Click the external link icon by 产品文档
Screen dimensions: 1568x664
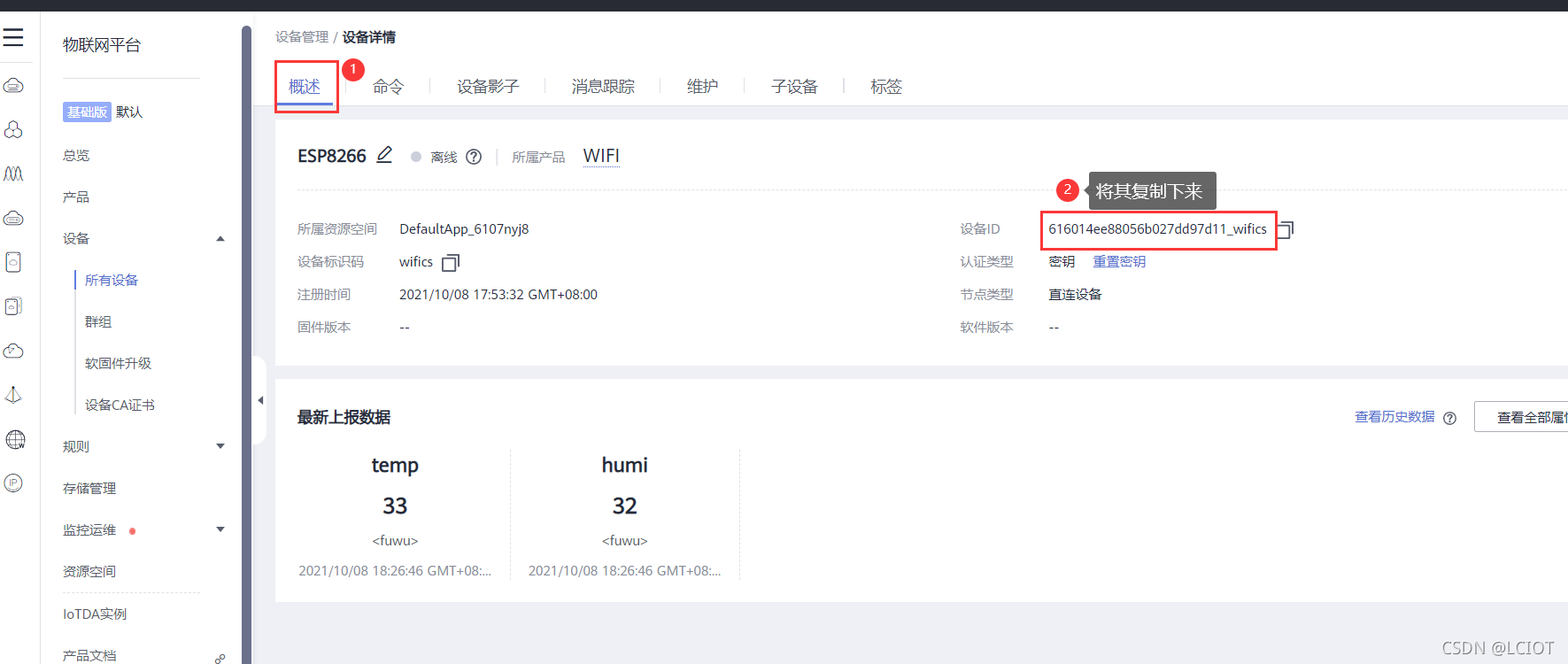click(220, 658)
